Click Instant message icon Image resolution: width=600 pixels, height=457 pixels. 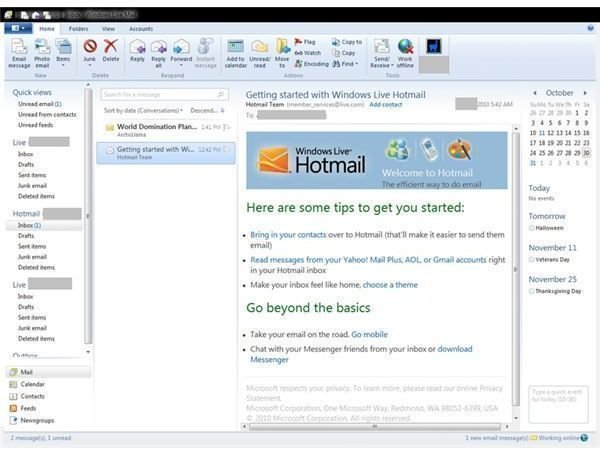coord(205,53)
